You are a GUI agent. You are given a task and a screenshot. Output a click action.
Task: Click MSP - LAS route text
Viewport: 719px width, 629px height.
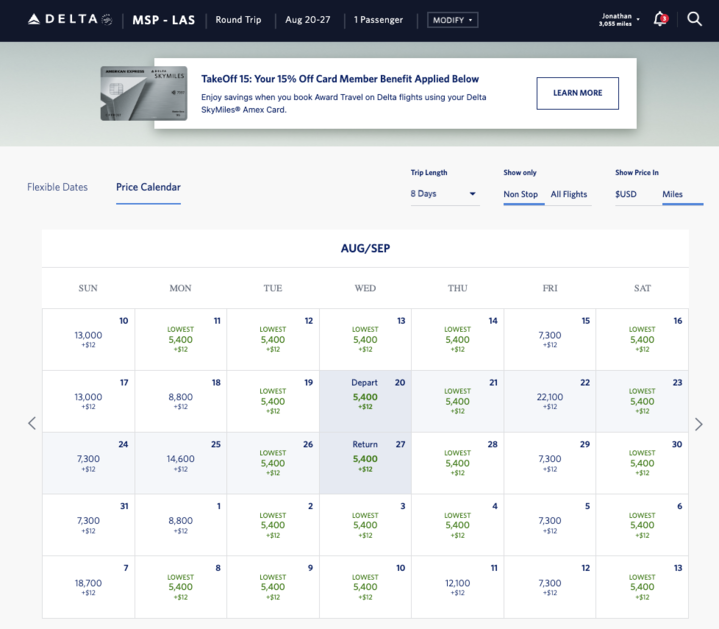click(x=164, y=20)
